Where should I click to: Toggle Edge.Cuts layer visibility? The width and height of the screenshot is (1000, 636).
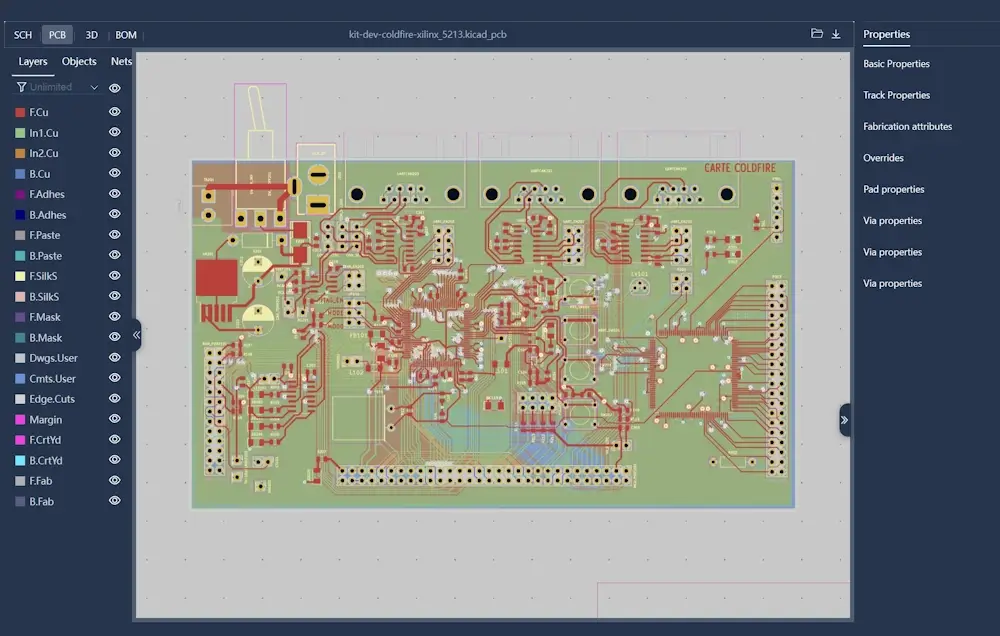(115, 399)
